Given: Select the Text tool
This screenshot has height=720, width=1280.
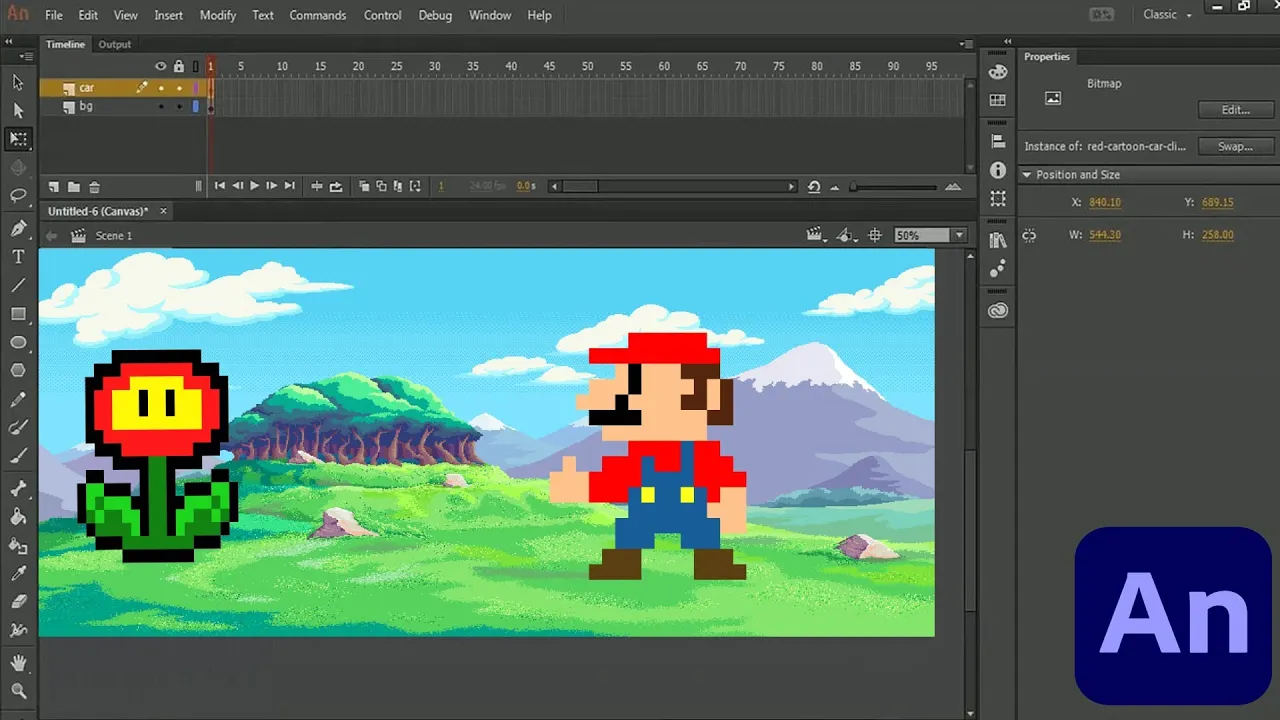Looking at the screenshot, I should pyautogui.click(x=18, y=257).
